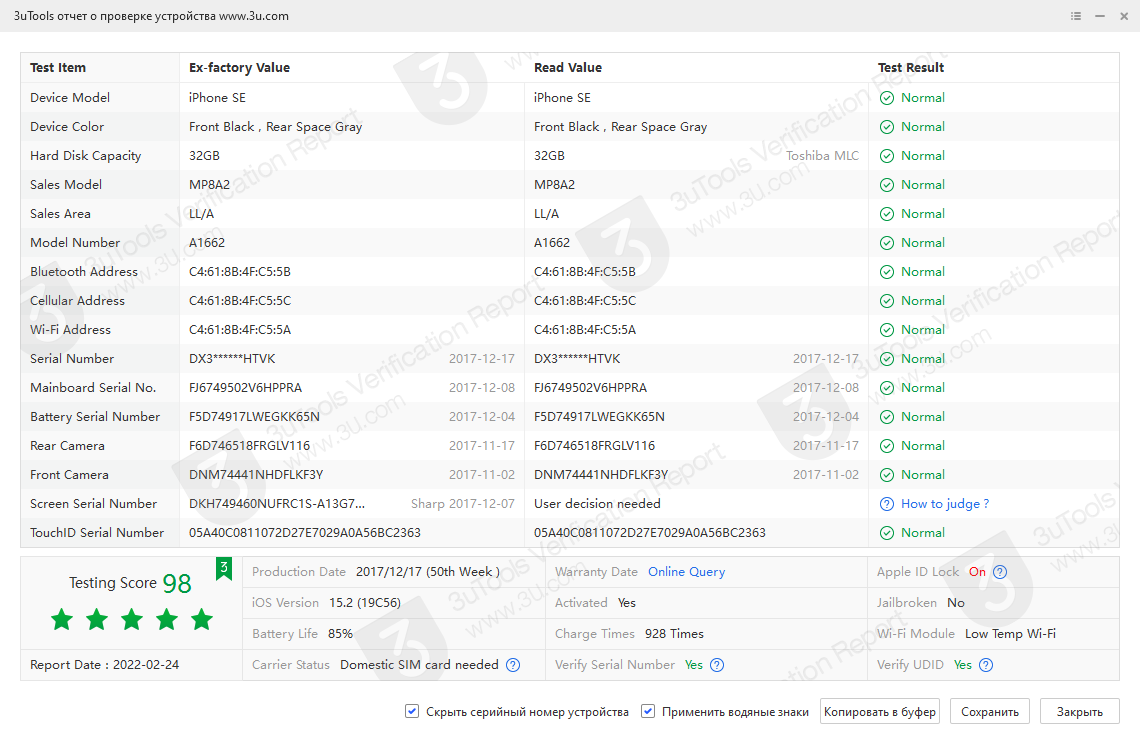Click the check icon in Battery Serial Number row

click(x=887, y=417)
